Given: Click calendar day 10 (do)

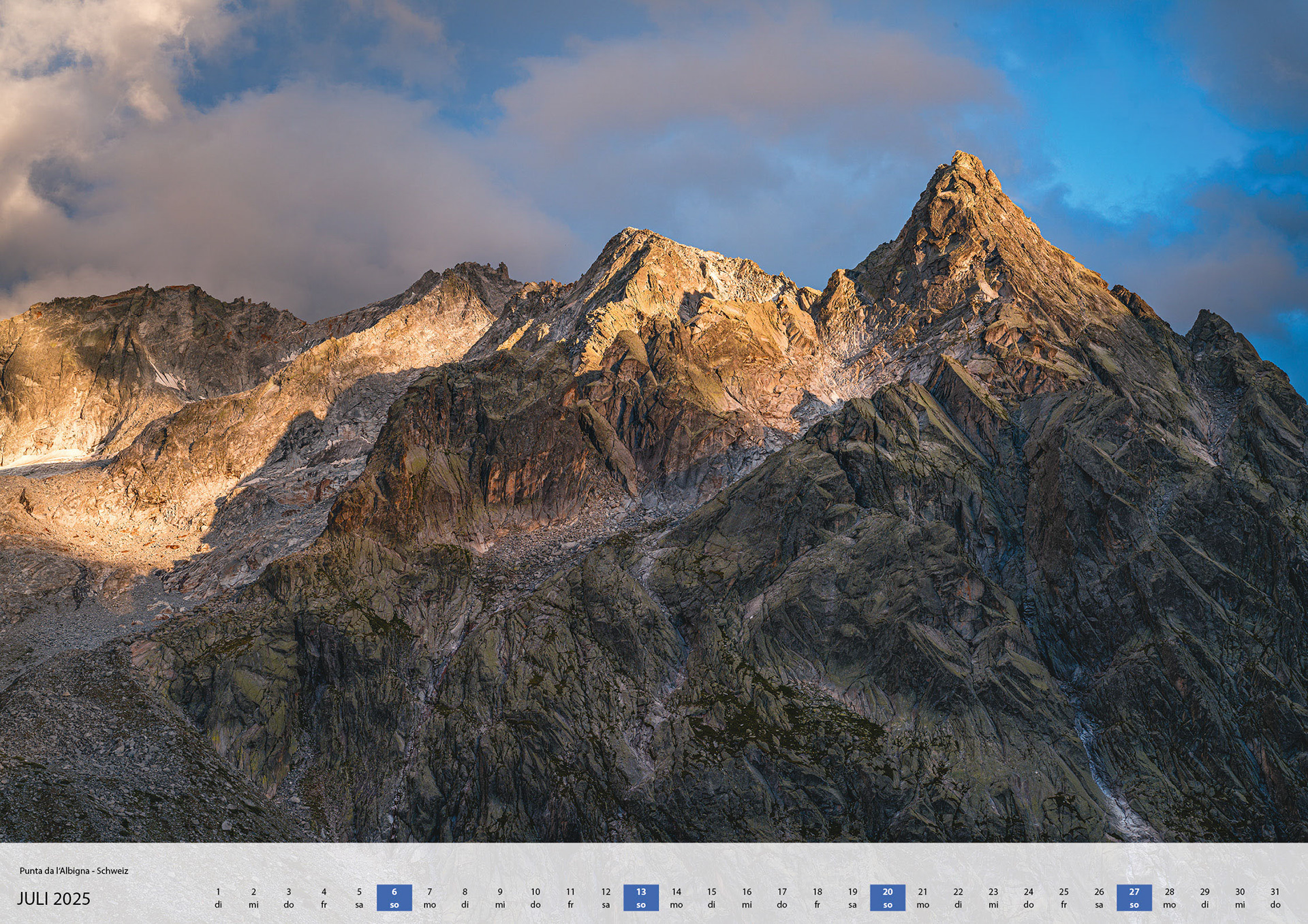Looking at the screenshot, I should point(535,898).
